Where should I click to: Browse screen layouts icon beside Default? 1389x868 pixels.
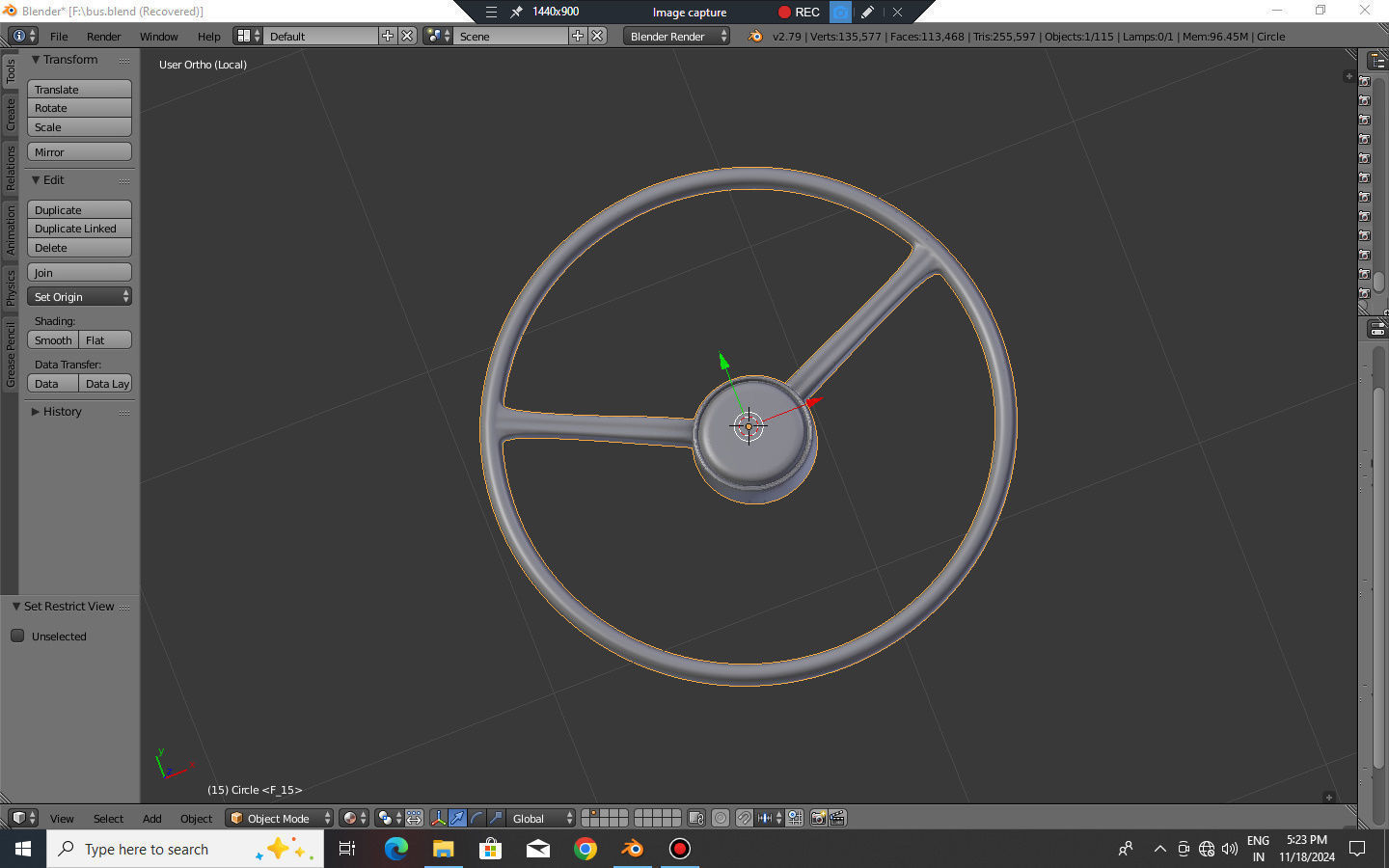tap(248, 36)
